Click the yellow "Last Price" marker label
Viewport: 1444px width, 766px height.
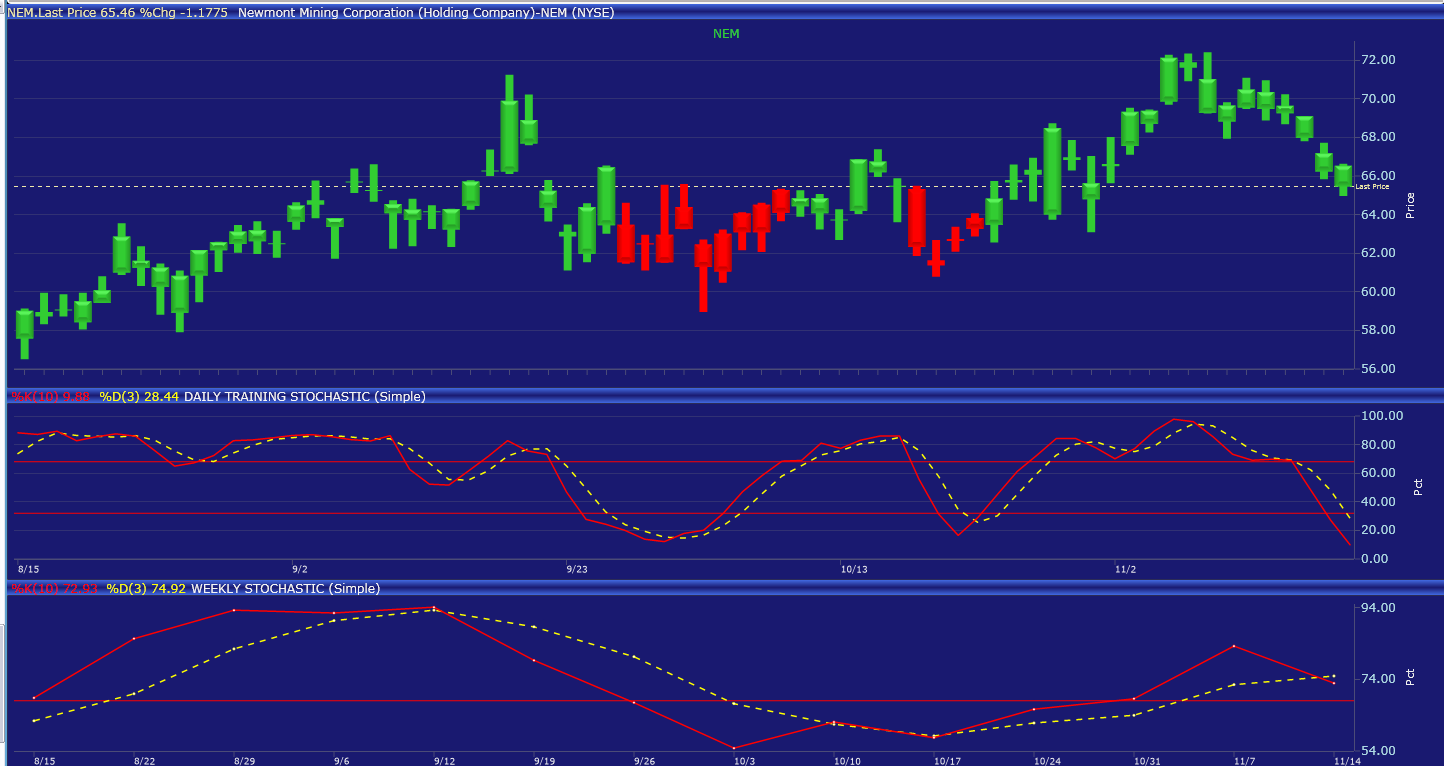[1372, 187]
